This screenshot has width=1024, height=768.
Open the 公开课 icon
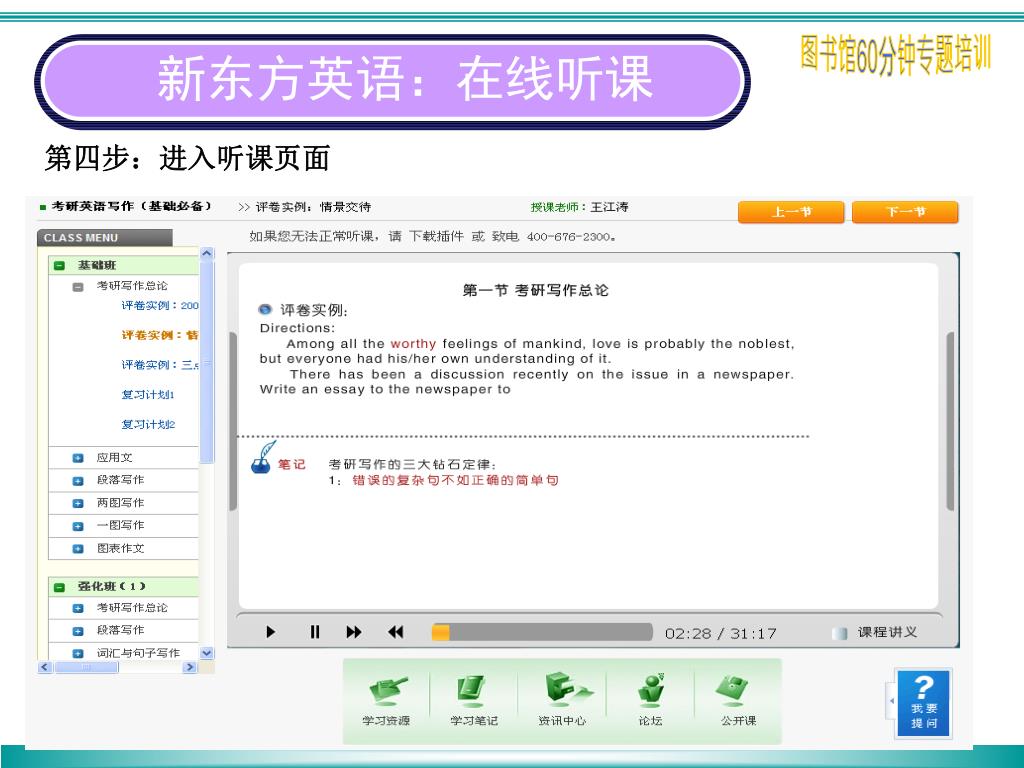coord(739,701)
